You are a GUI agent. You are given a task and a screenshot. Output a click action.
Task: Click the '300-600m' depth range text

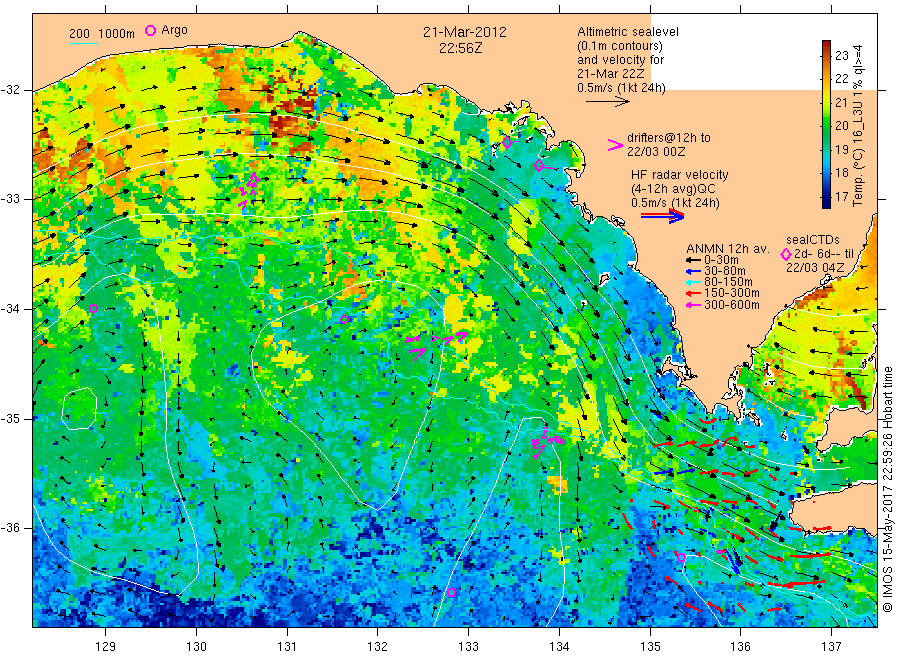coord(732,305)
